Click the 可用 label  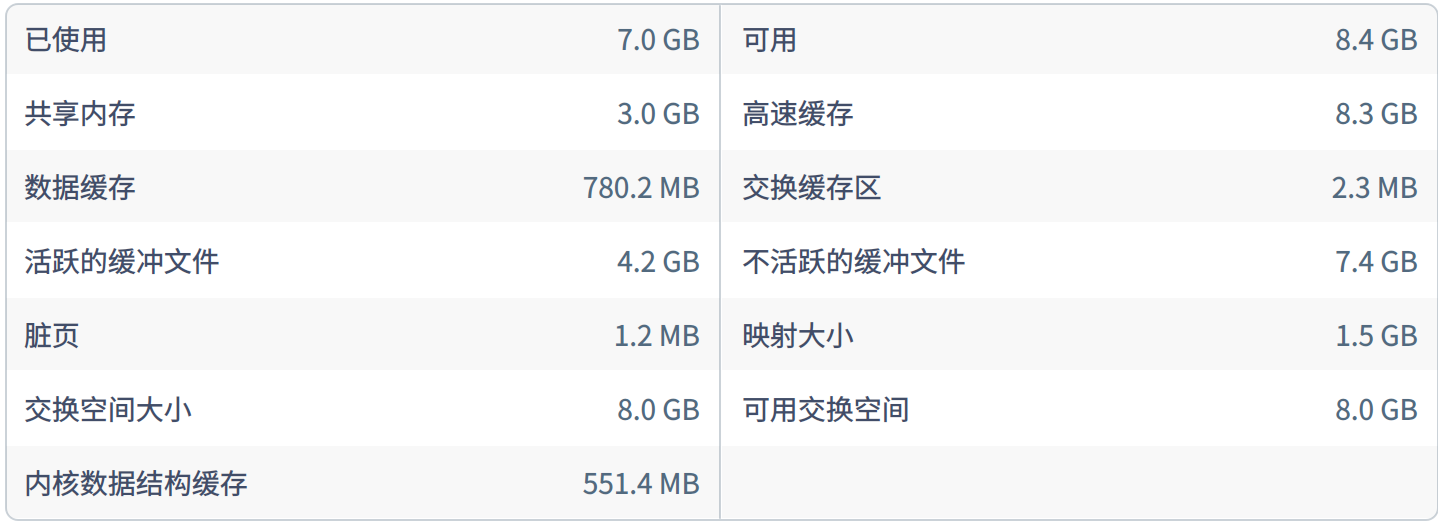770,40
